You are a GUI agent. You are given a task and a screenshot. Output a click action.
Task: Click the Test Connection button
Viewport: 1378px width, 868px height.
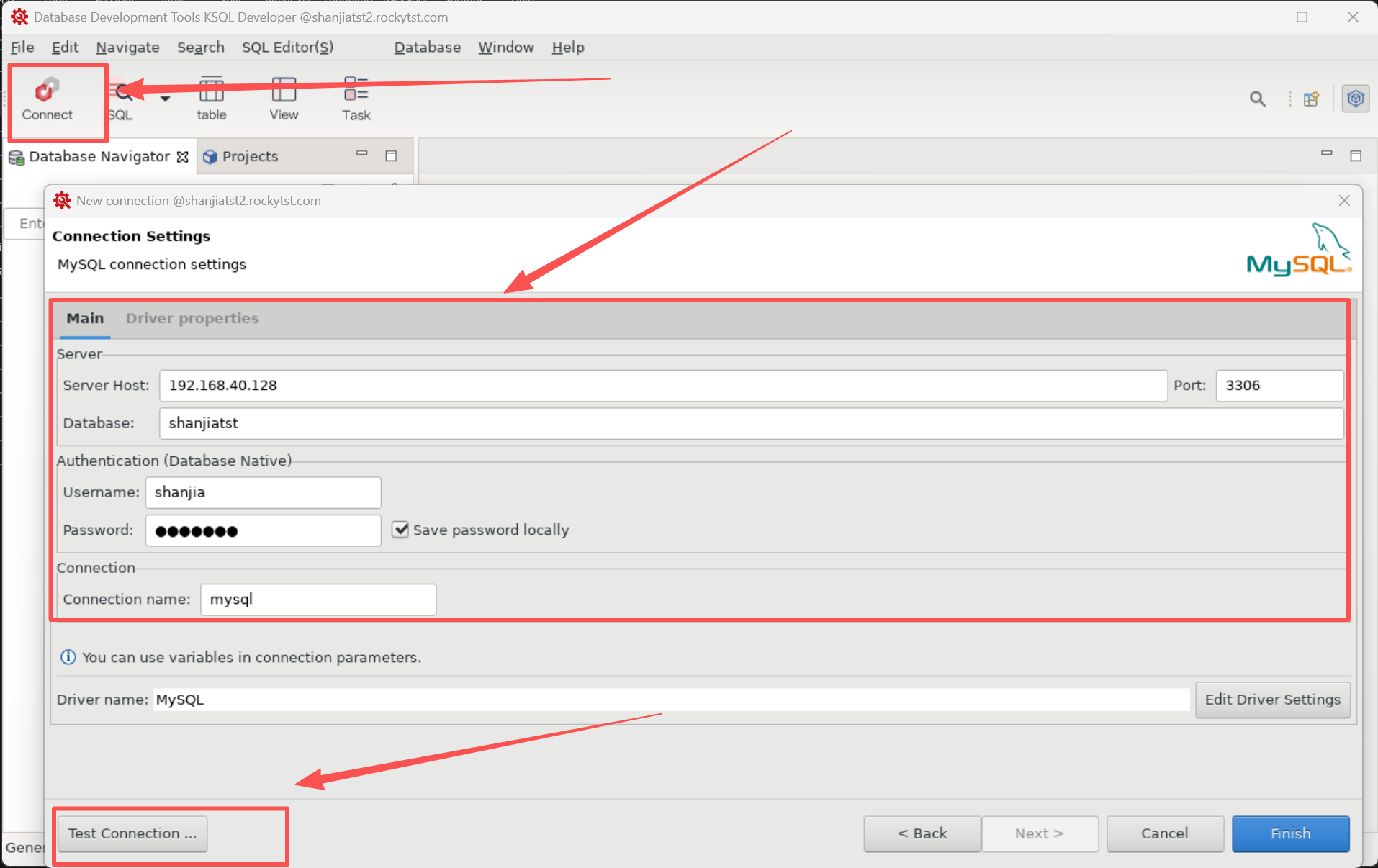coord(132,833)
